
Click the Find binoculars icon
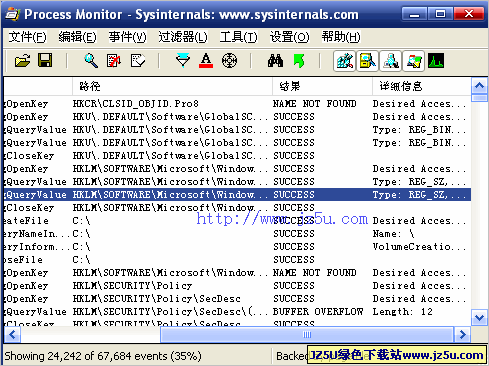[275, 61]
